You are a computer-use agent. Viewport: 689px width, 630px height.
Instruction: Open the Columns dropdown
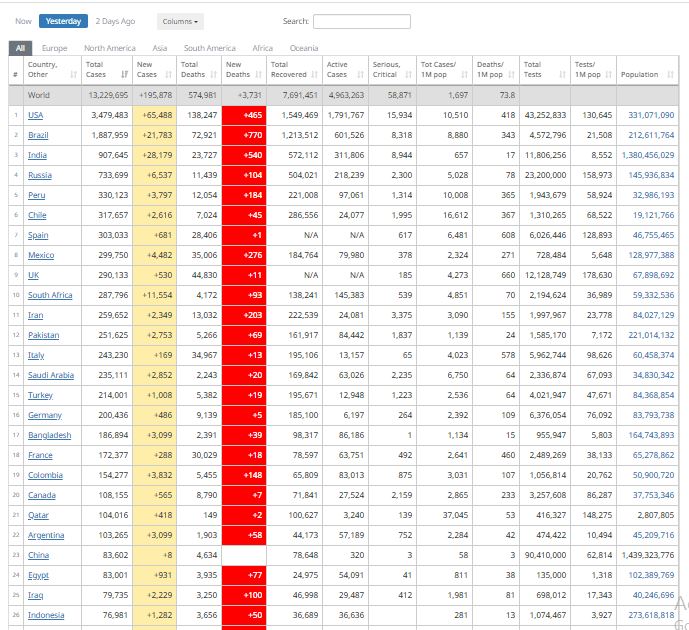[181, 21]
